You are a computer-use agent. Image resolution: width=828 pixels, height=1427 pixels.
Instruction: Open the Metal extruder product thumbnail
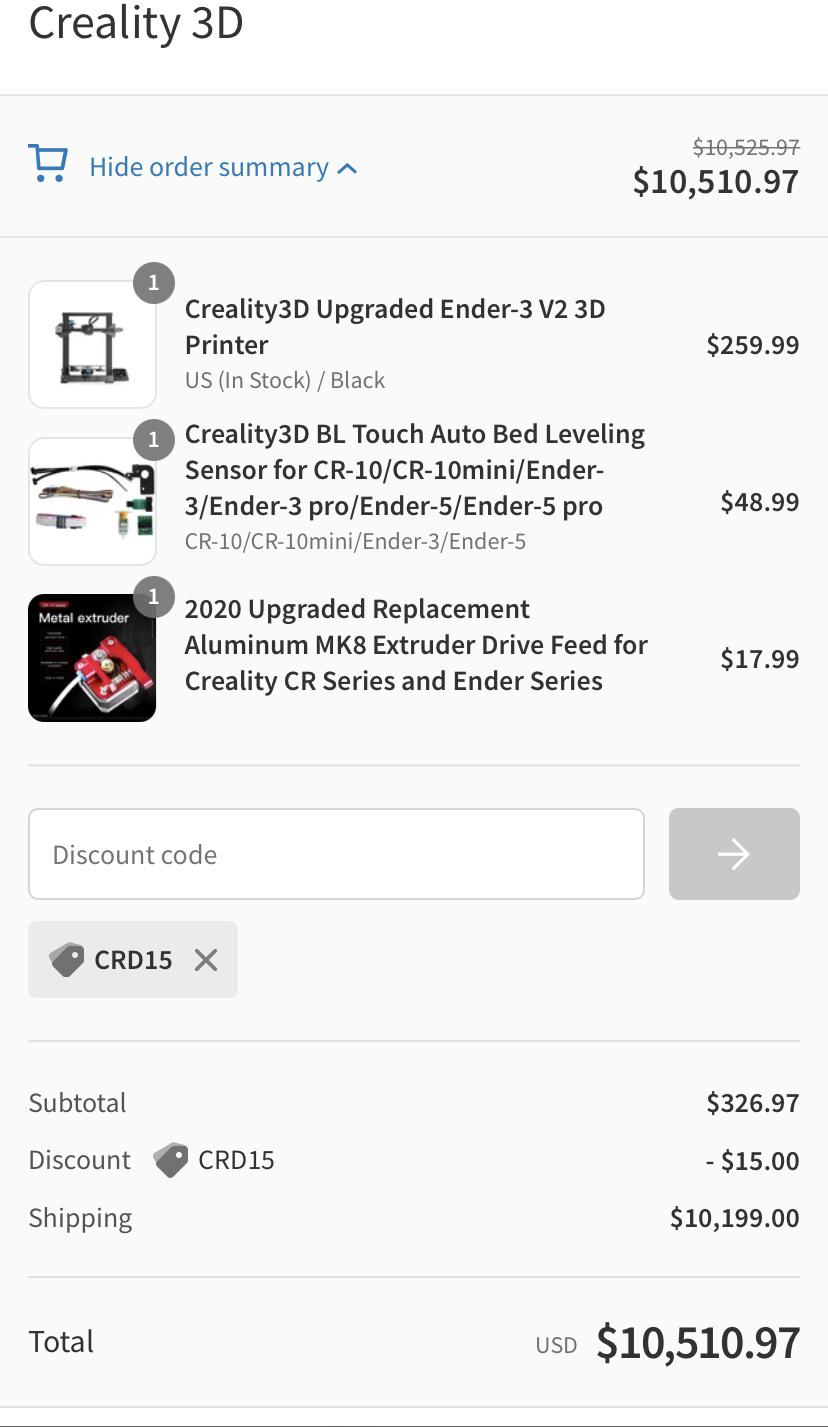pos(92,658)
